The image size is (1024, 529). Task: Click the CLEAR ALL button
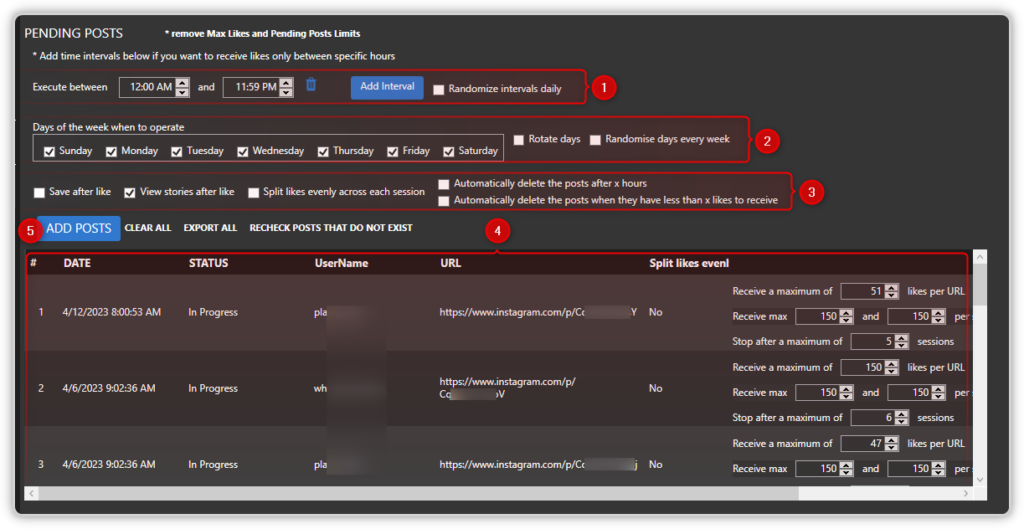[148, 228]
